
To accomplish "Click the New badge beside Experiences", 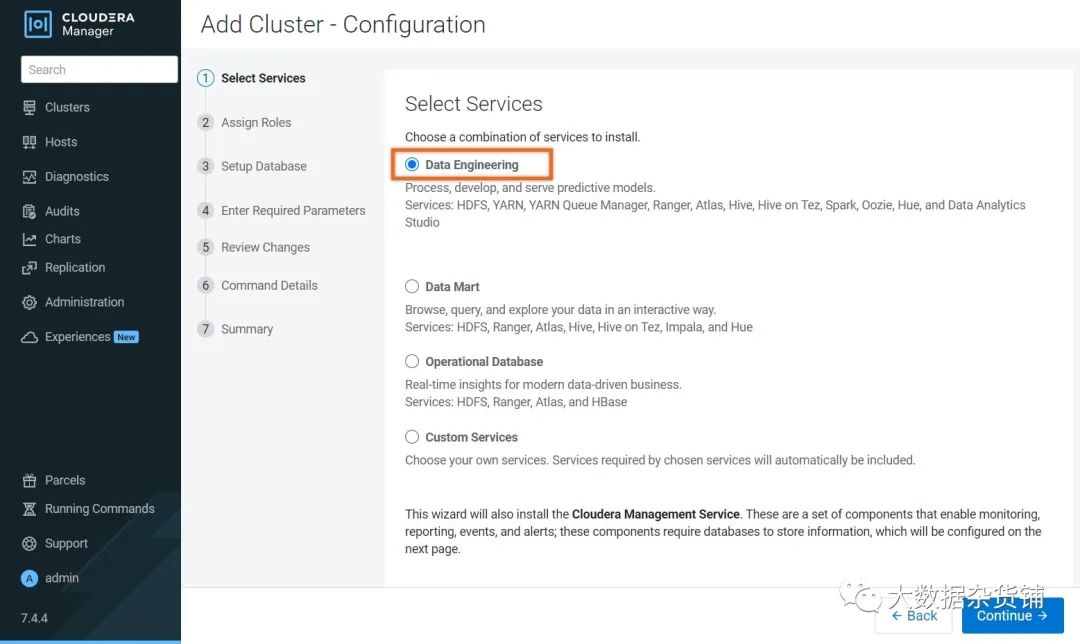I will pos(127,337).
